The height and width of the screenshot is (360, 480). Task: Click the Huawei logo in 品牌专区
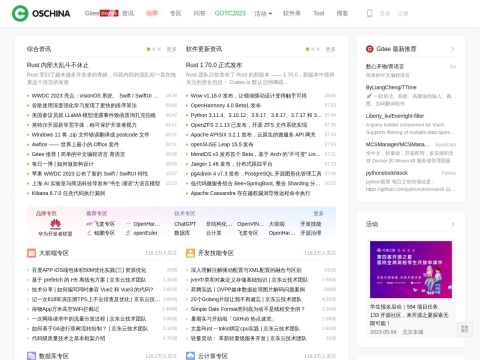coord(55,224)
